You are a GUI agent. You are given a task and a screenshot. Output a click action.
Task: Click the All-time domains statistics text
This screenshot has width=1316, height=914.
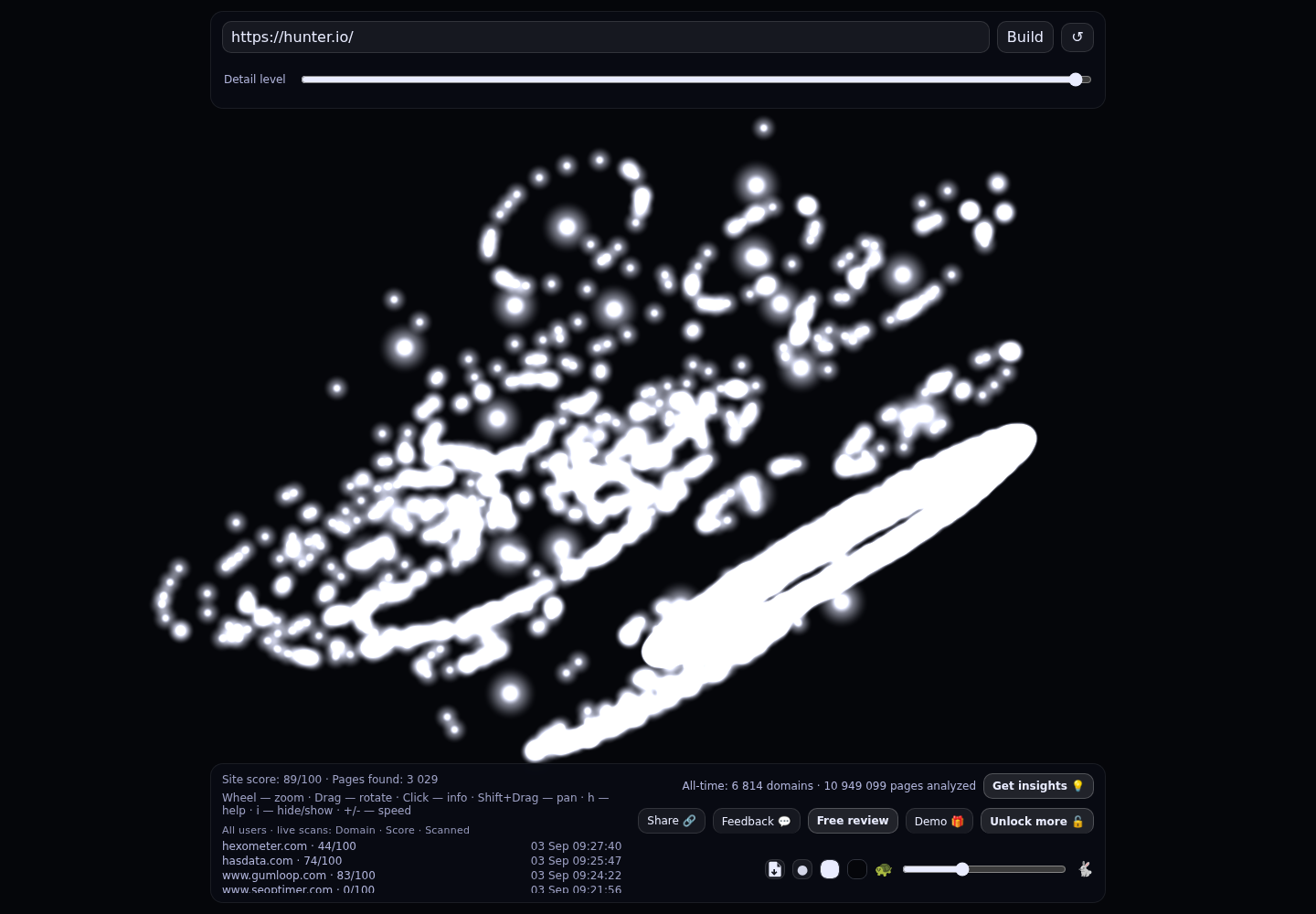point(829,786)
